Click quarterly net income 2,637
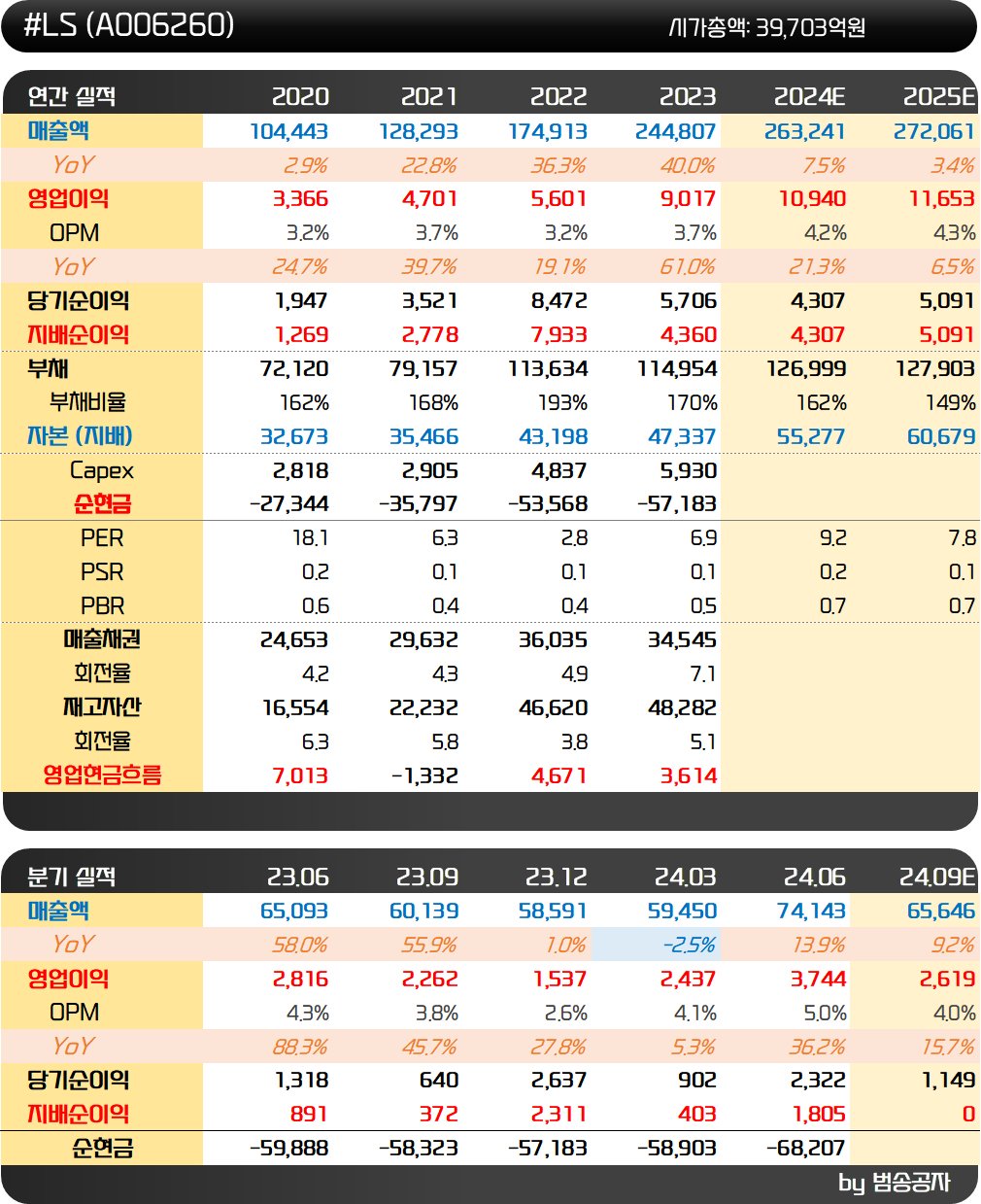 [x=559, y=1081]
